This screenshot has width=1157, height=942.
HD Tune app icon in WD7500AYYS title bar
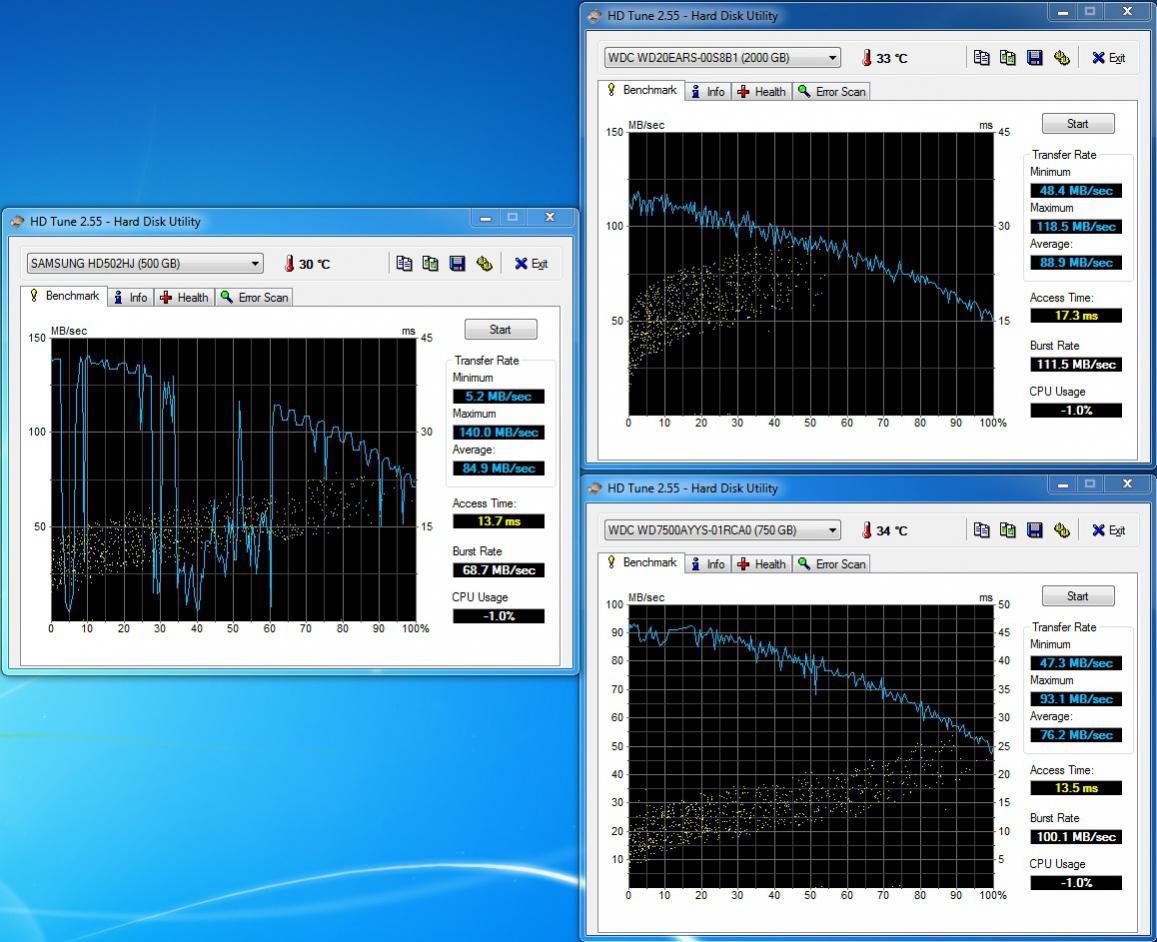click(x=595, y=488)
